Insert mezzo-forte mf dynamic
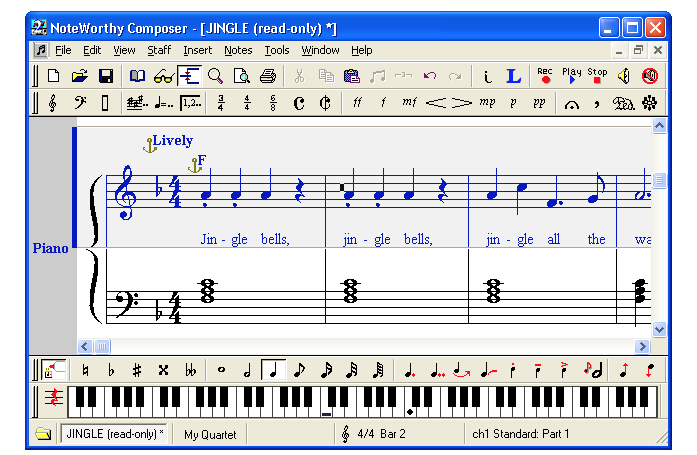The width and height of the screenshot is (697, 455). pos(409,103)
